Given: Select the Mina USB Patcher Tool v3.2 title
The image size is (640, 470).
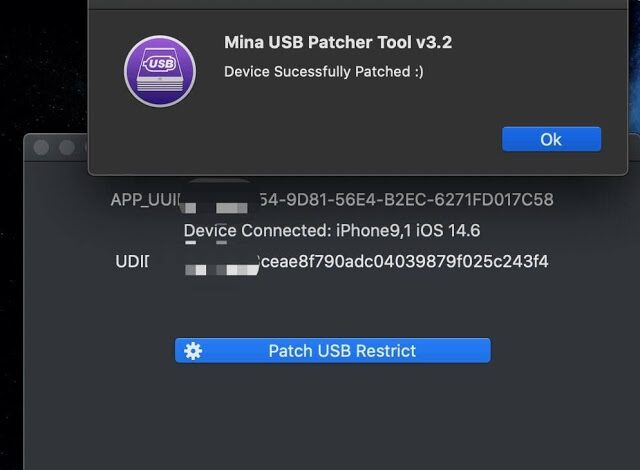Looking at the screenshot, I should point(338,42).
